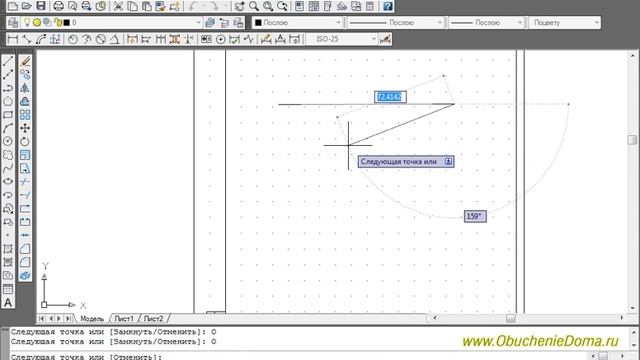
Task: Expand options arrow in Следующая точка tooltip
Action: point(448,162)
